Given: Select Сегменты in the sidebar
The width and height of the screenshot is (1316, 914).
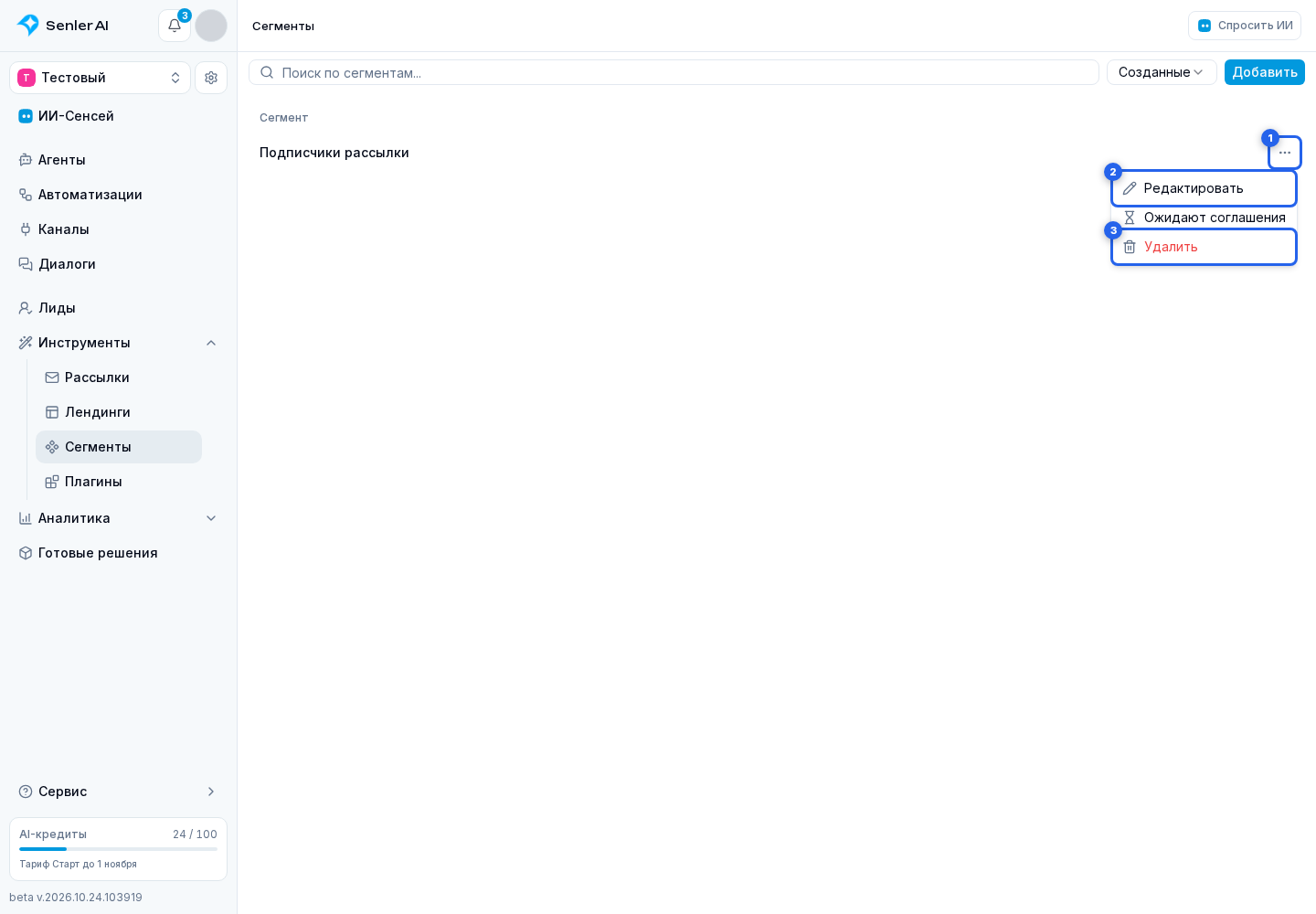Looking at the screenshot, I should tap(119, 447).
